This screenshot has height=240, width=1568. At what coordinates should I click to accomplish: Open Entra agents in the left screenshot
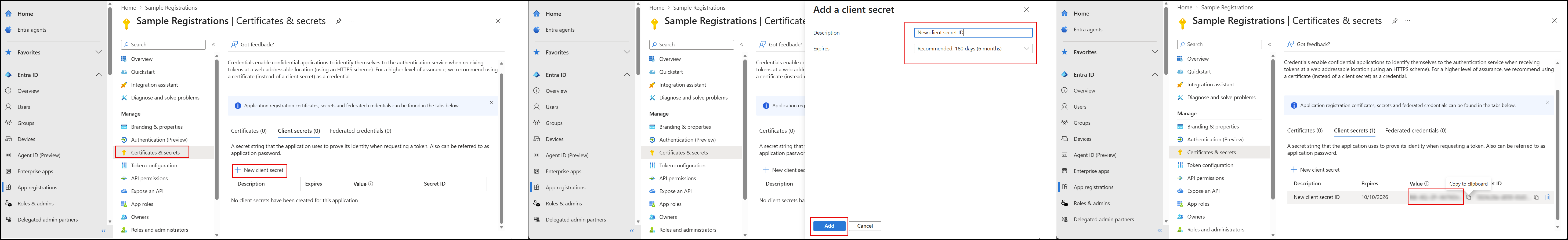coord(32,30)
